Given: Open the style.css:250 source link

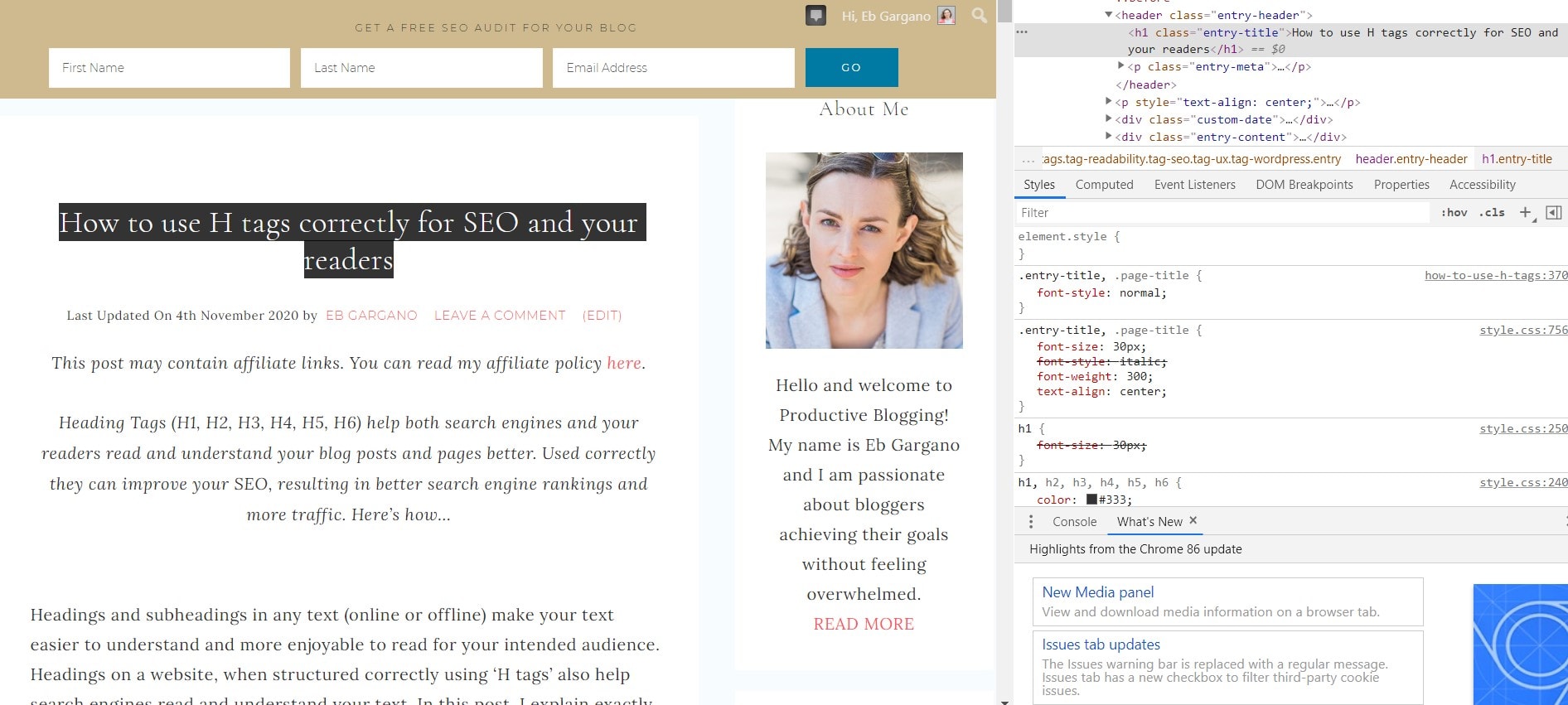Looking at the screenshot, I should [x=1523, y=428].
